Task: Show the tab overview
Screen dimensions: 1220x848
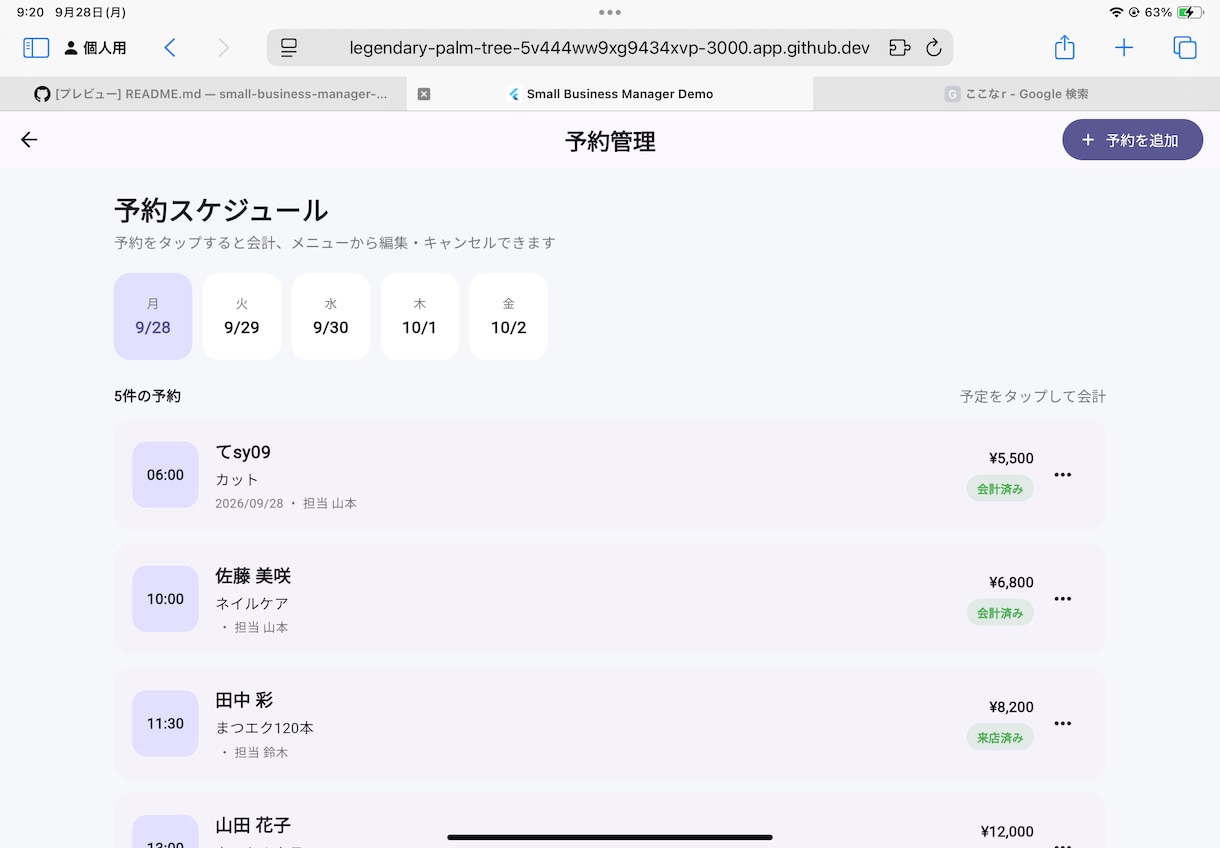Action: pos(1185,47)
